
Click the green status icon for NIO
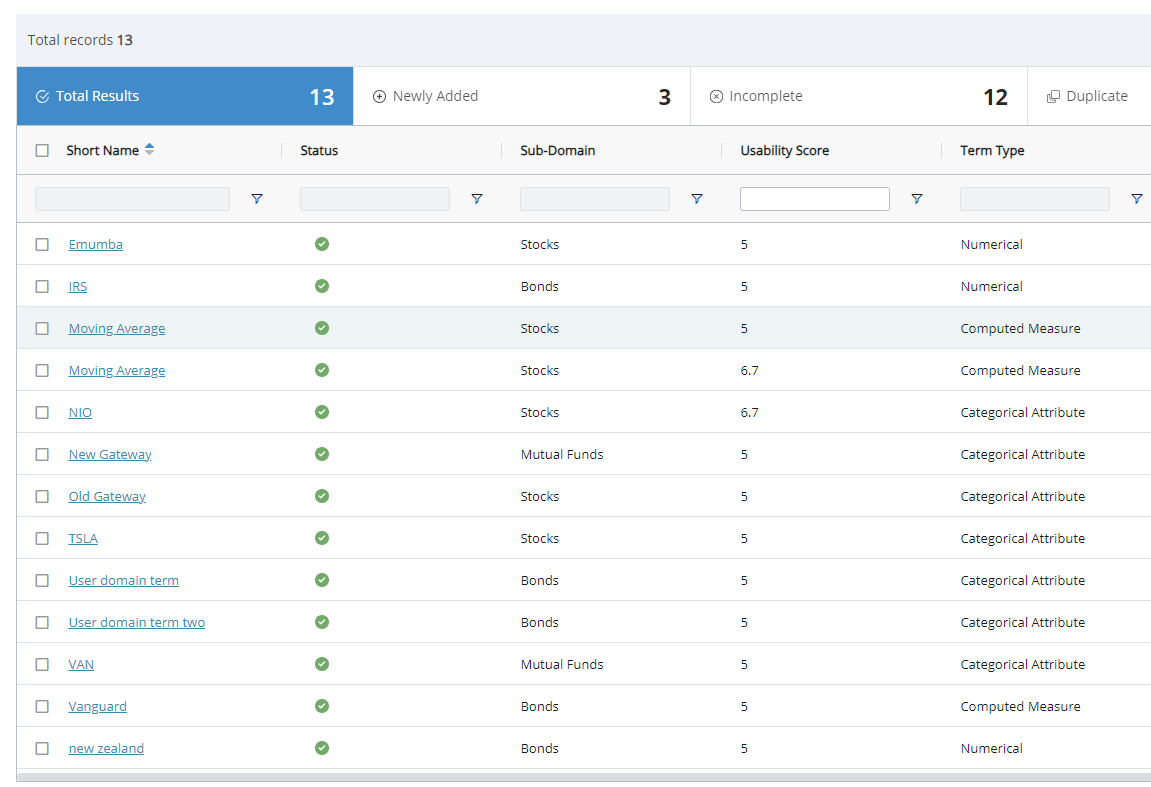pyautogui.click(x=322, y=412)
